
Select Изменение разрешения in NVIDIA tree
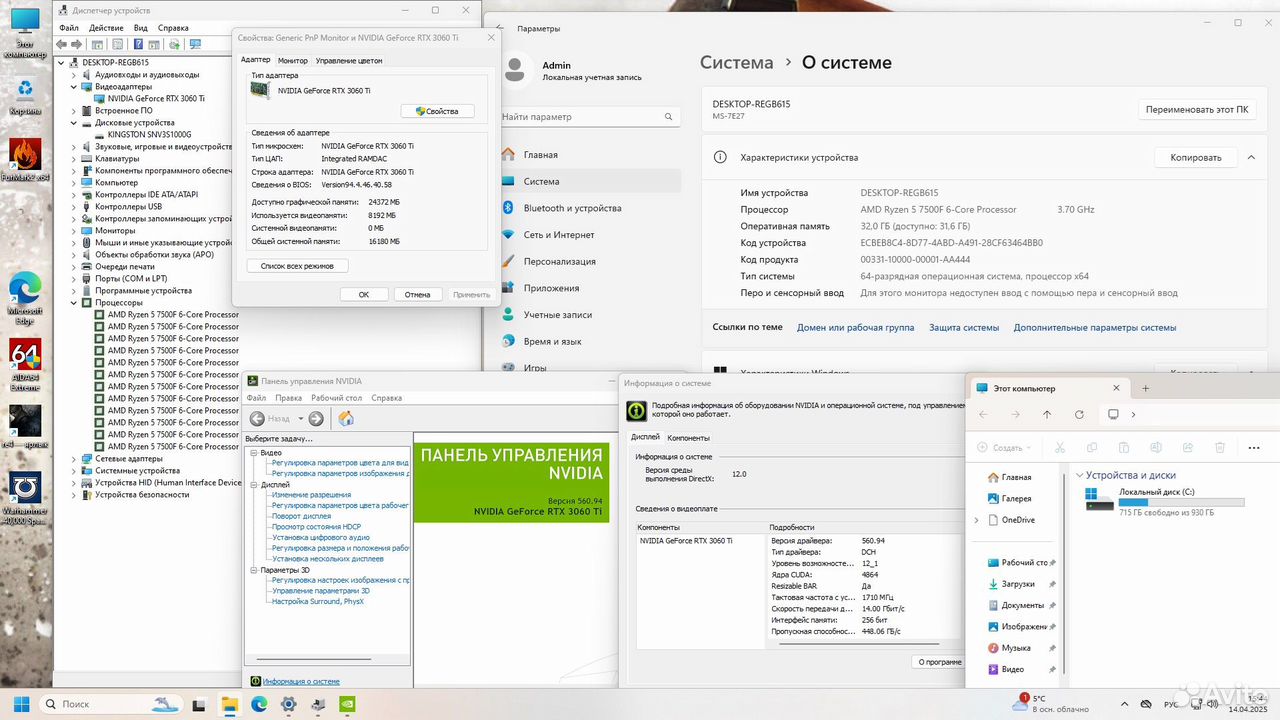pyautogui.click(x=311, y=495)
